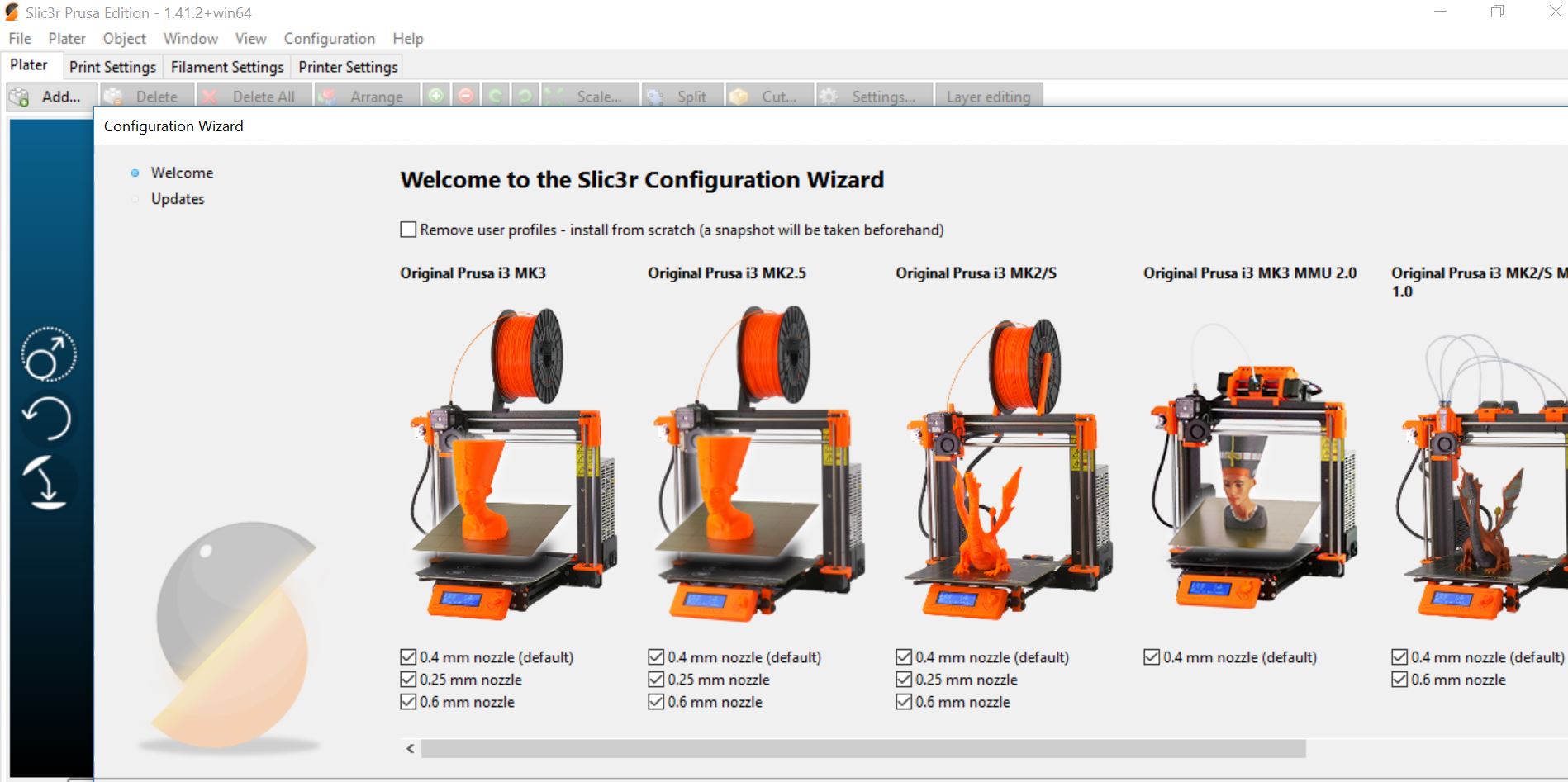Click the rotate counter-clockwise toolbar icon
Screen dimensions: 1568x782
pos(496,97)
